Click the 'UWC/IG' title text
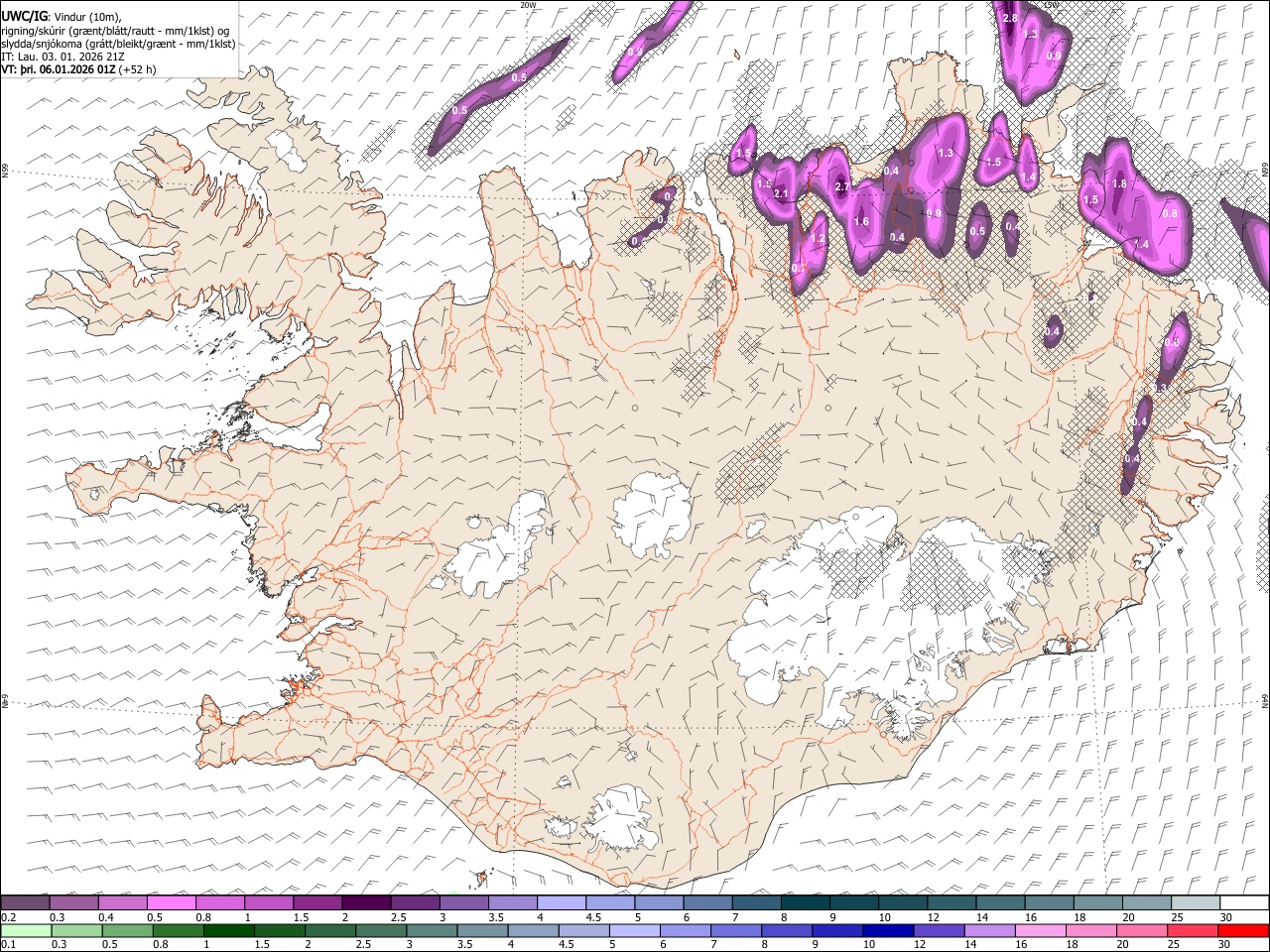Viewport: 1270px width, 952px height. [x=23, y=16]
